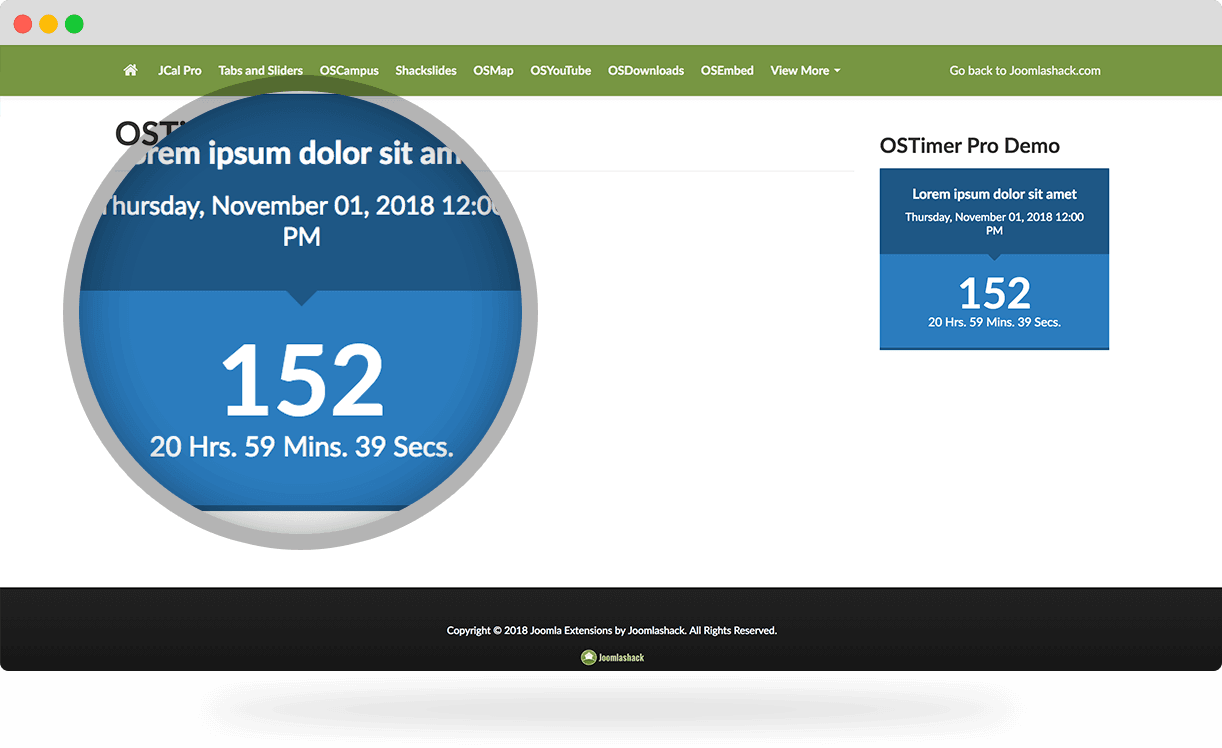Open Shackslides from the navbar
Screen dimensions: 1222x748
pos(426,71)
